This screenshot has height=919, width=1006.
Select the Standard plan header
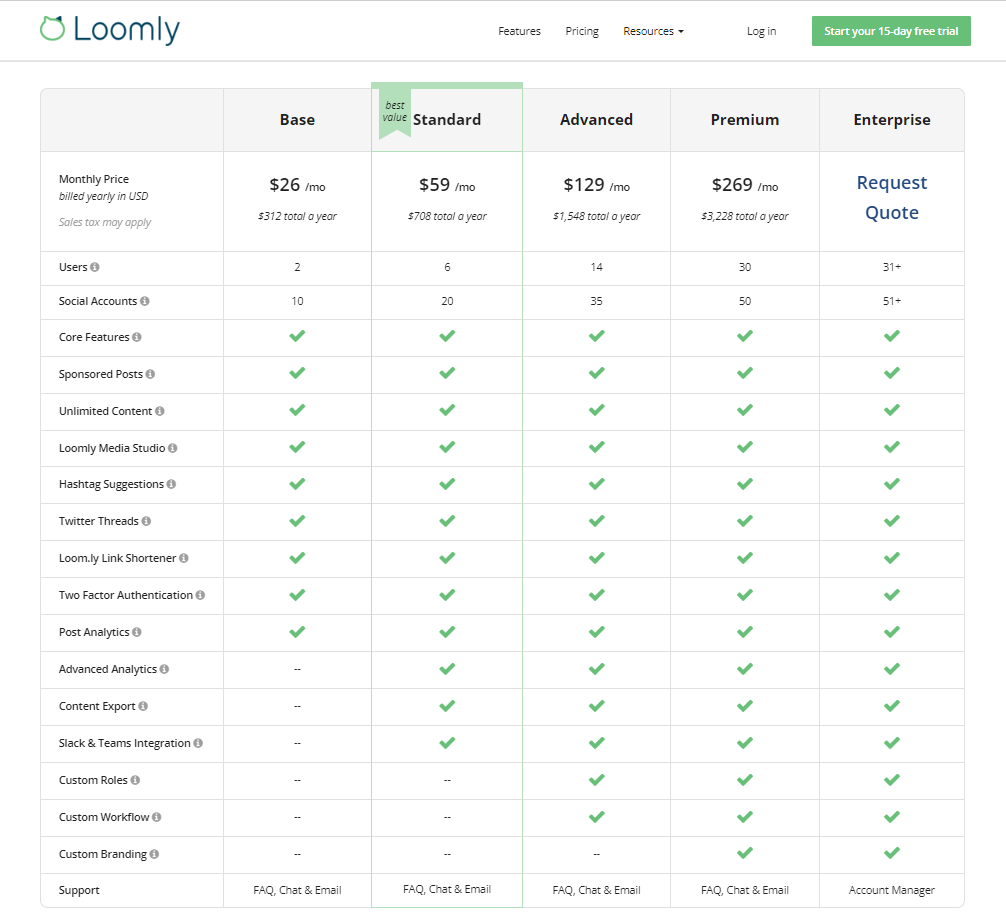point(447,119)
